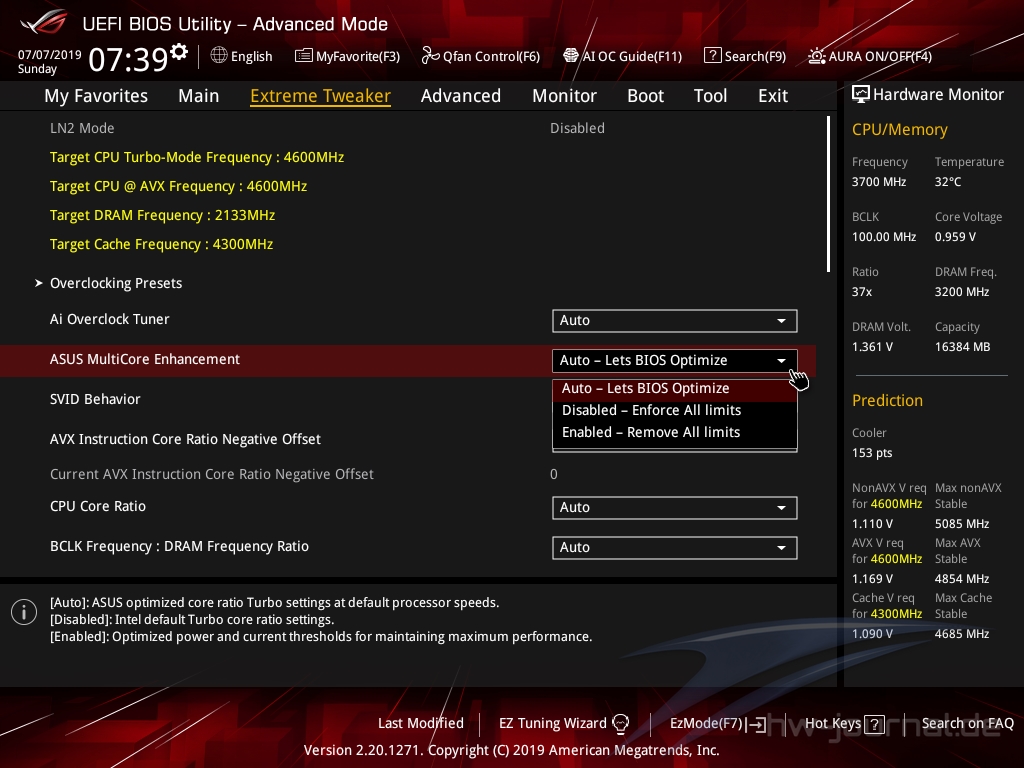The height and width of the screenshot is (768, 1024).
Task: Click the info icon in help area
Action: 24,612
